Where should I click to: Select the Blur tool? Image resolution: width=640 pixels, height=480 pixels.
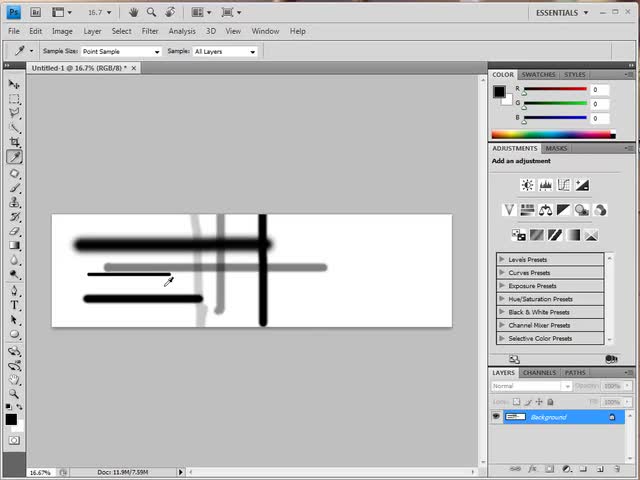click(14, 260)
